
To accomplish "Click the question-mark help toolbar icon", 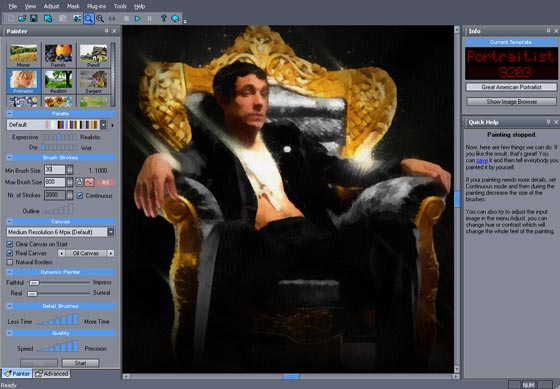I will tap(164, 18).
